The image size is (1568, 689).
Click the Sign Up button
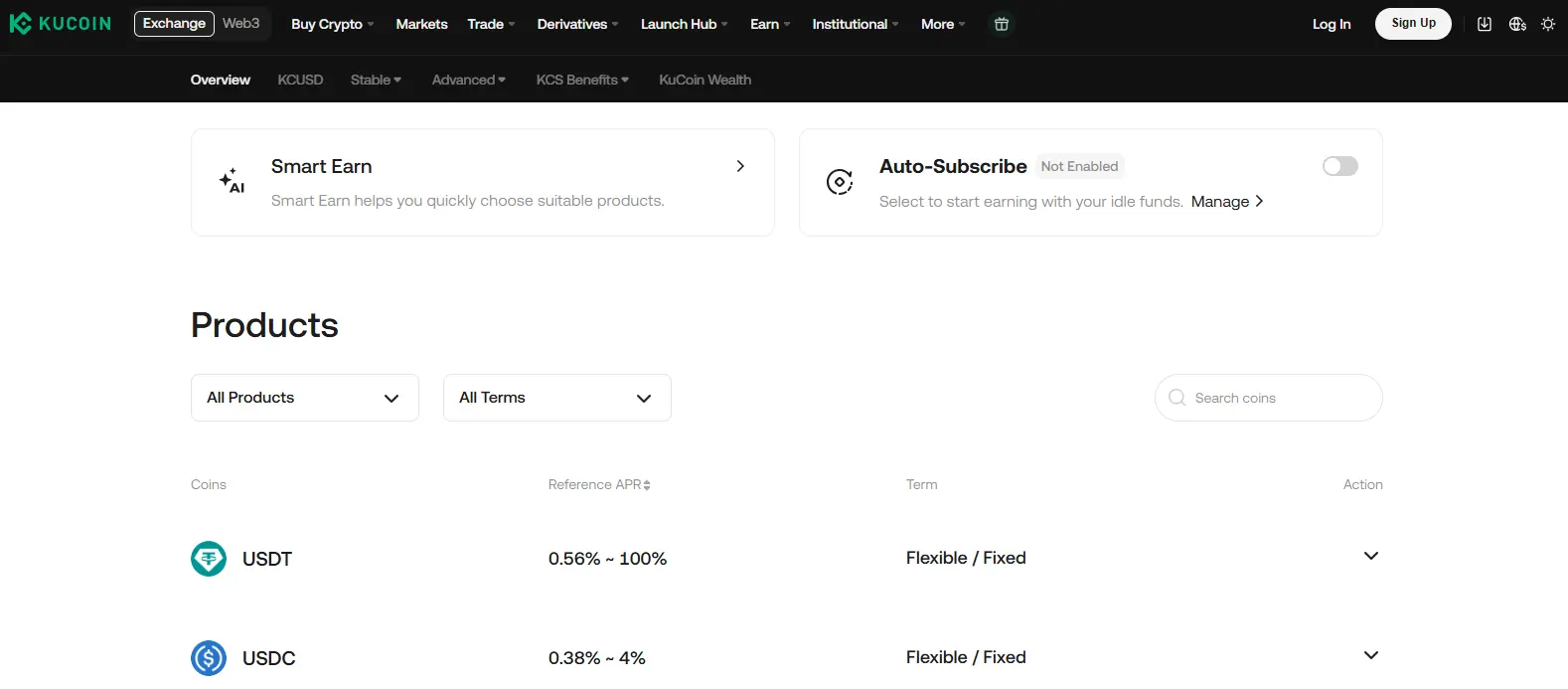pyautogui.click(x=1413, y=23)
